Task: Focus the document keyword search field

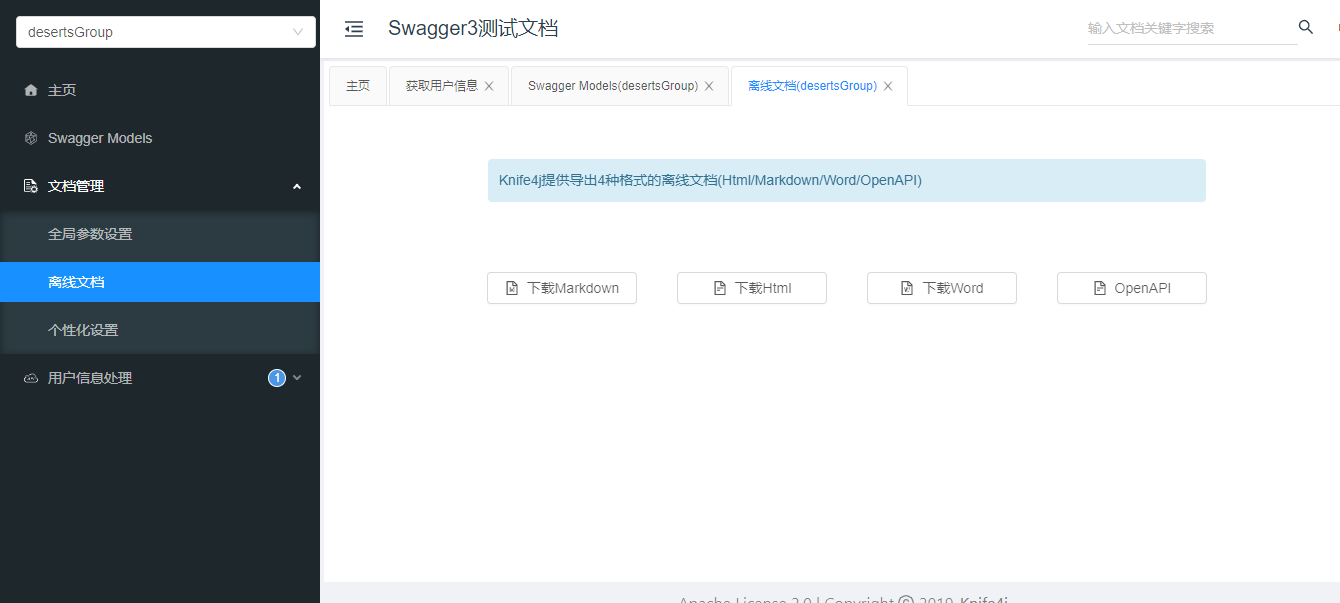Action: tap(1192, 28)
